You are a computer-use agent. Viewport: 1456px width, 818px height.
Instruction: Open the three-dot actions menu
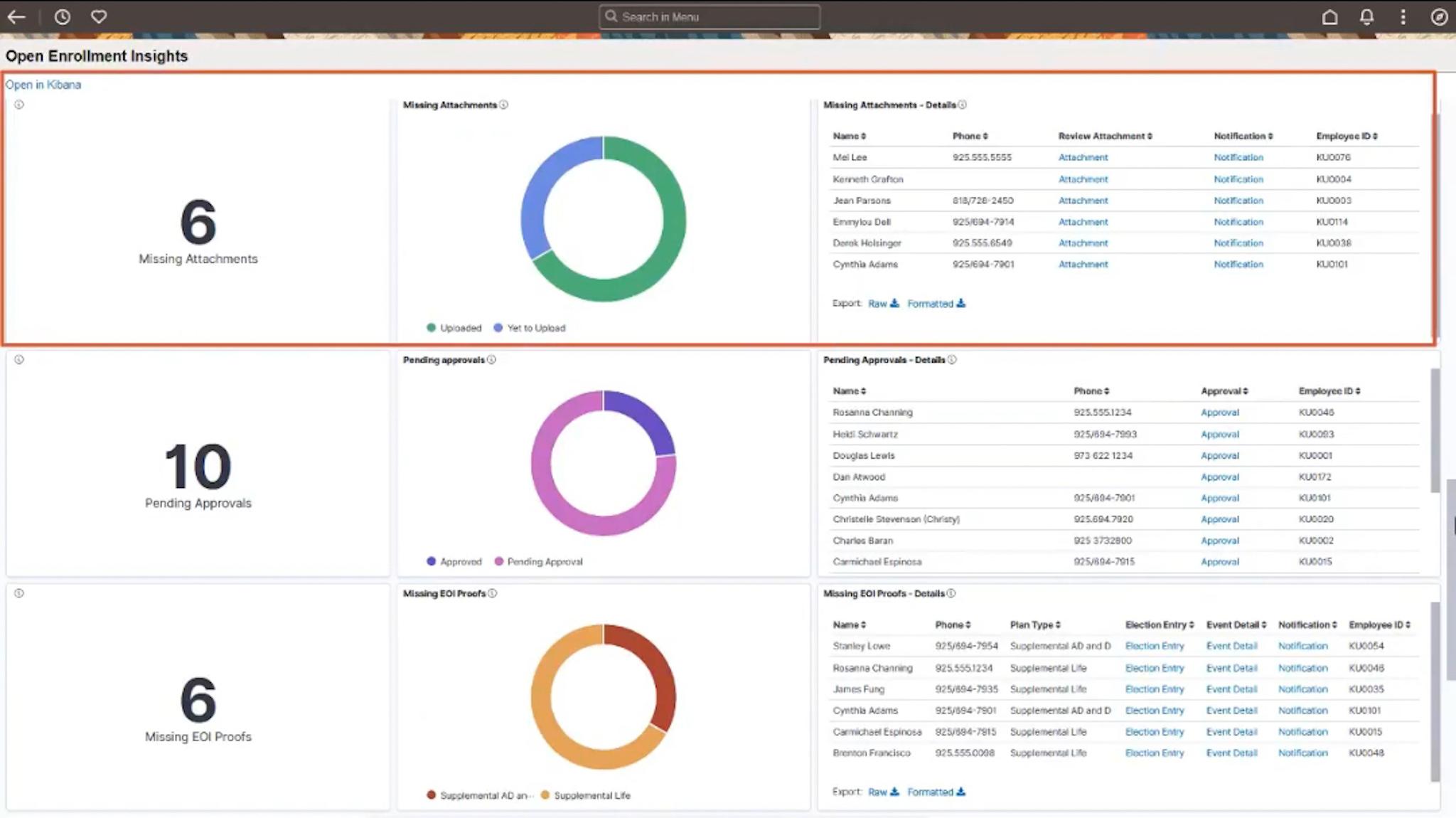[x=1403, y=17]
